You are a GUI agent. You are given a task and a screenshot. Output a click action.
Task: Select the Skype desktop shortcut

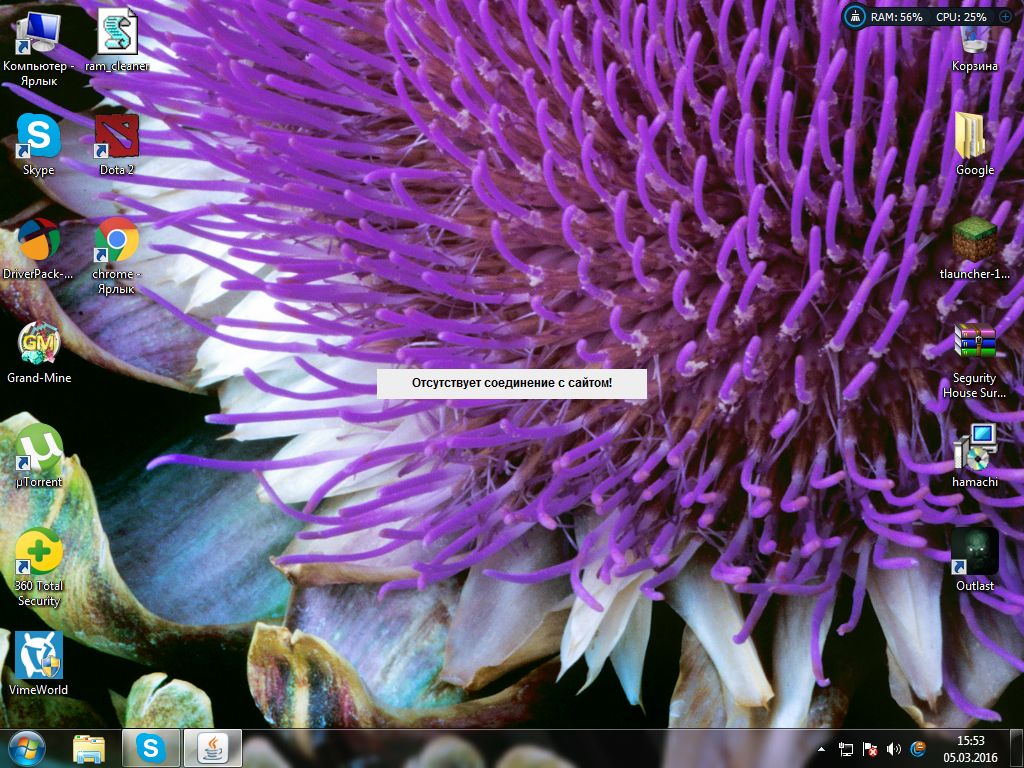[39, 144]
